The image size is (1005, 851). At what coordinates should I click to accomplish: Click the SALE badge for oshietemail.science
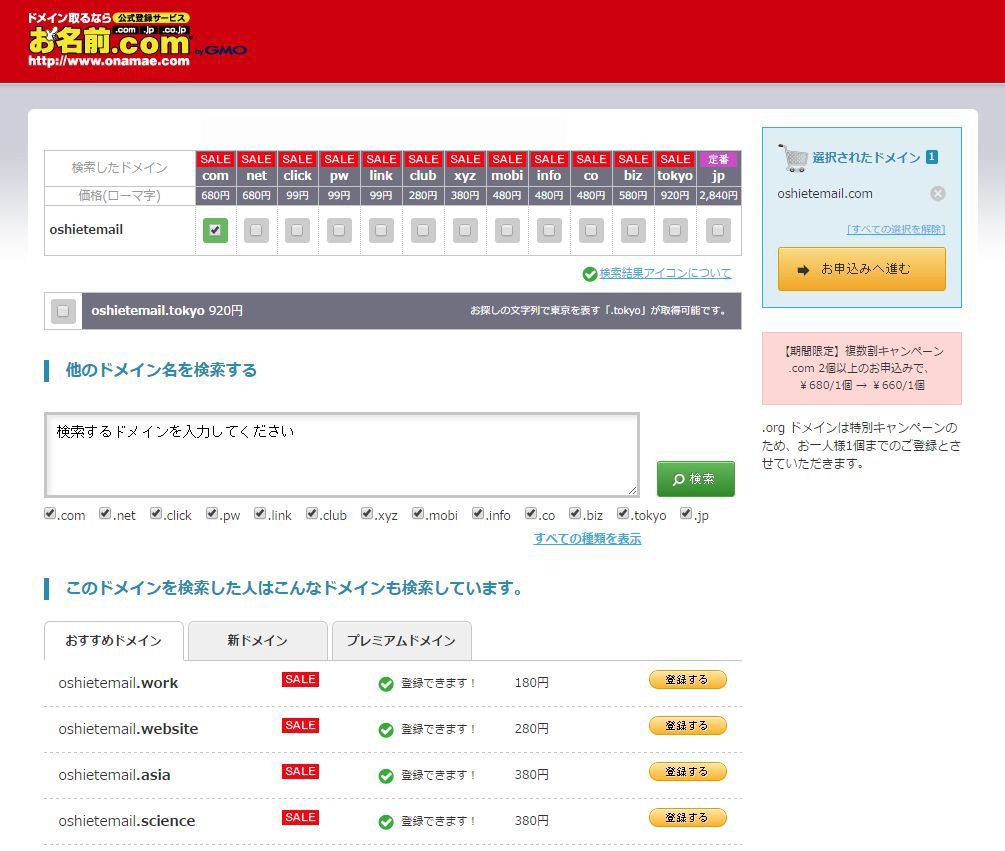(301, 818)
